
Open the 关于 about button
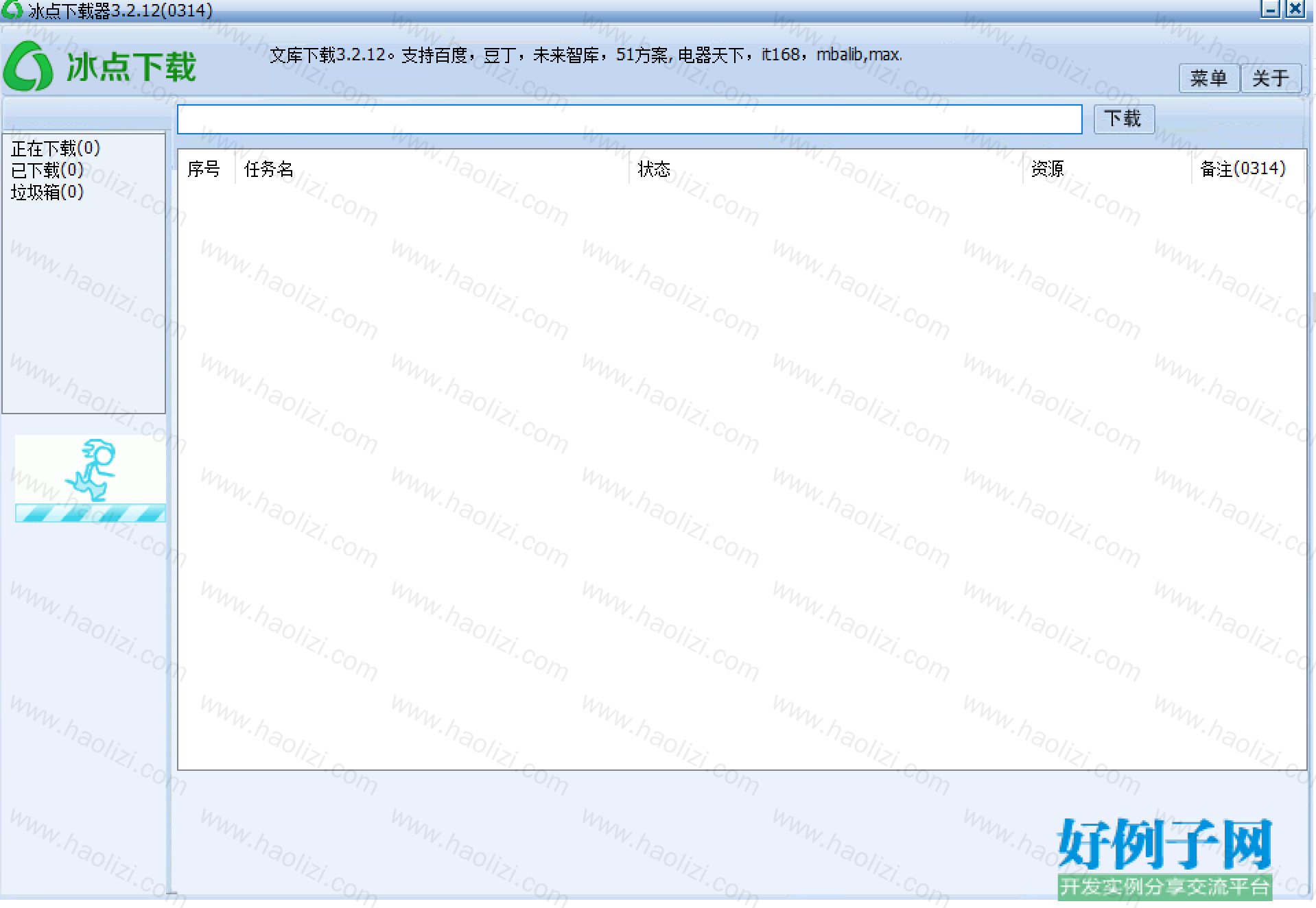pyautogui.click(x=1270, y=78)
